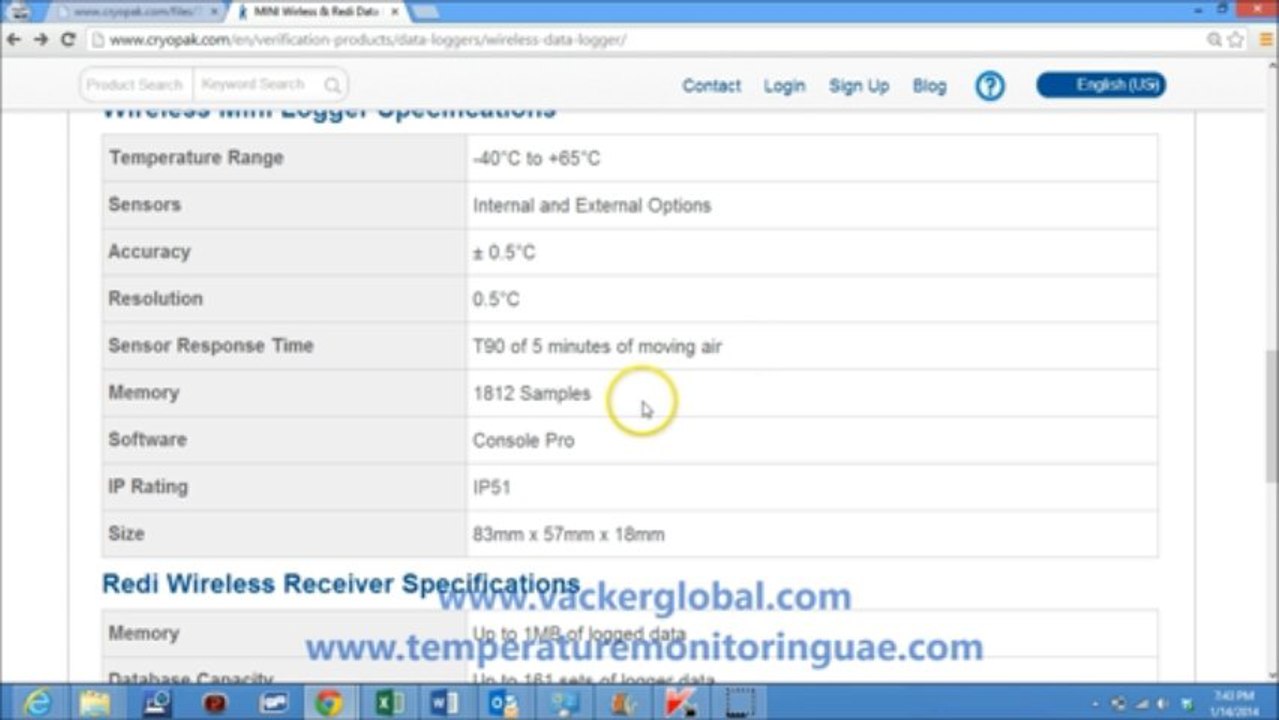The image size is (1279, 720).
Task: Open a new tab
Action: tap(426, 11)
